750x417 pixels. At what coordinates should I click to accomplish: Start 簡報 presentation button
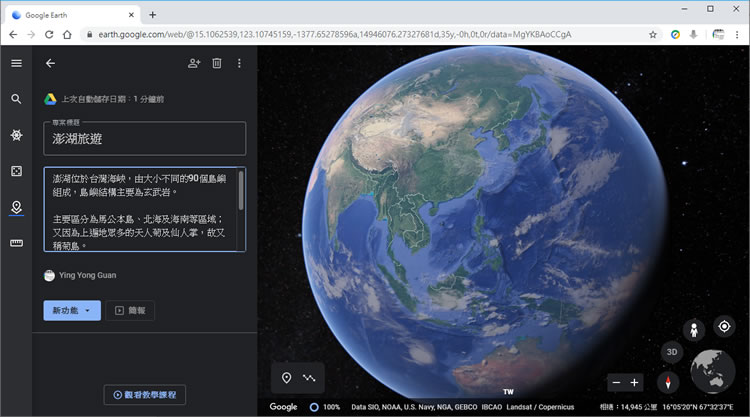point(130,310)
